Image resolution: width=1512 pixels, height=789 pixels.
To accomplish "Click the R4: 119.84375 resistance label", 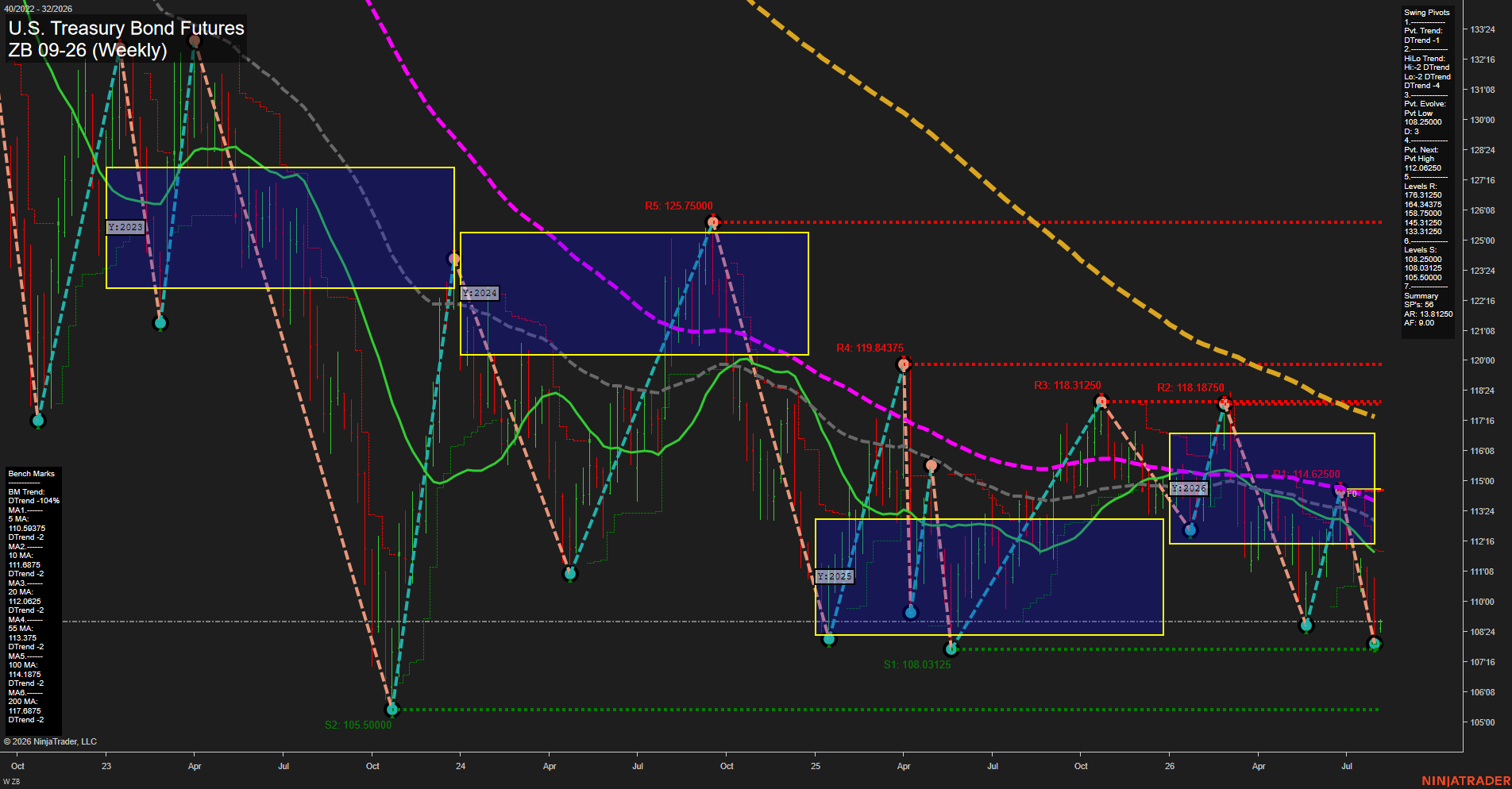I will (870, 348).
